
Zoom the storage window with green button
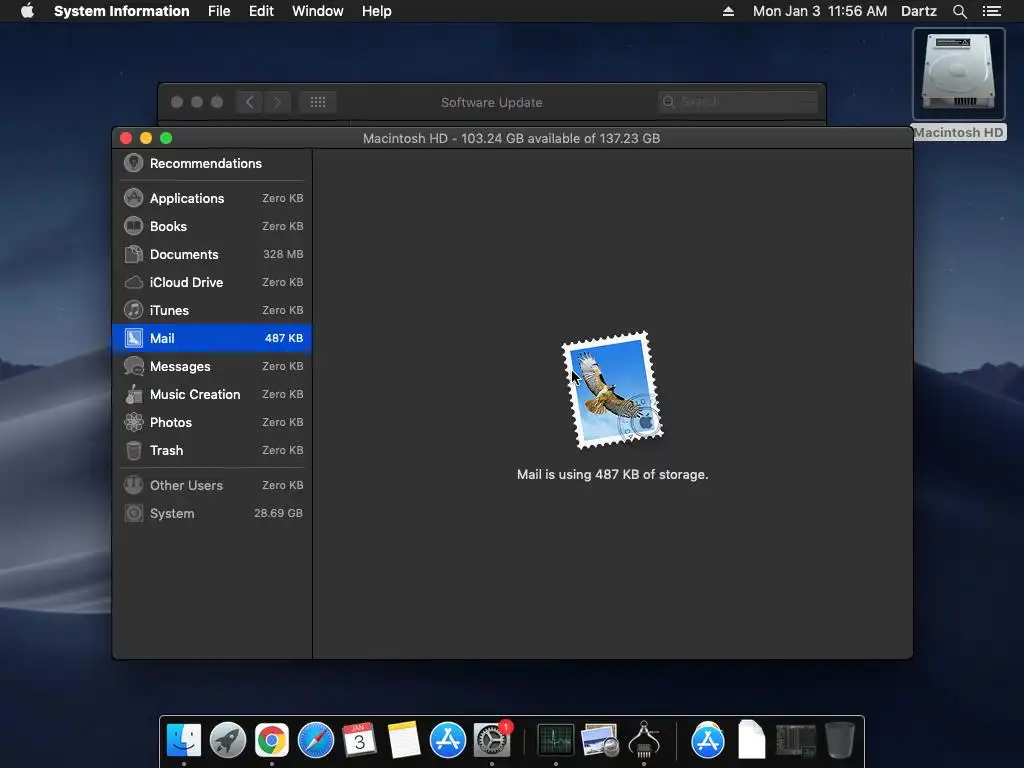[167, 138]
